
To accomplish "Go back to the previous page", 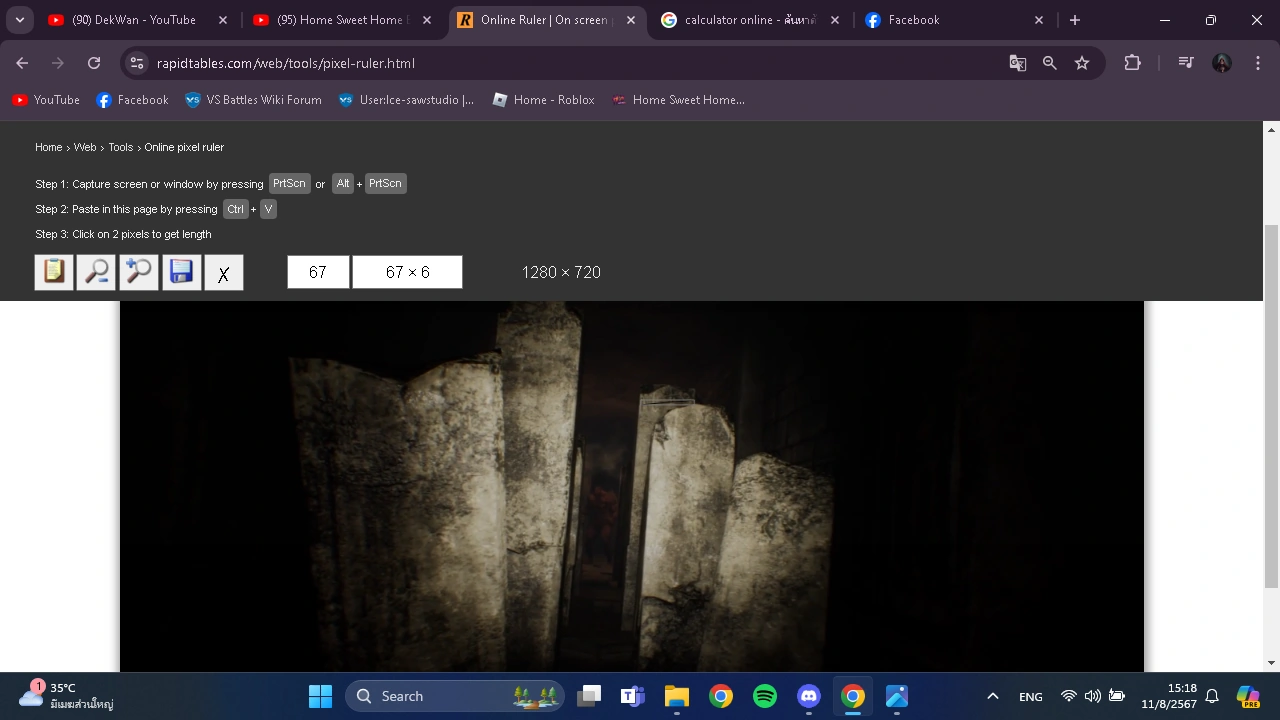I will pyautogui.click(x=22, y=63).
